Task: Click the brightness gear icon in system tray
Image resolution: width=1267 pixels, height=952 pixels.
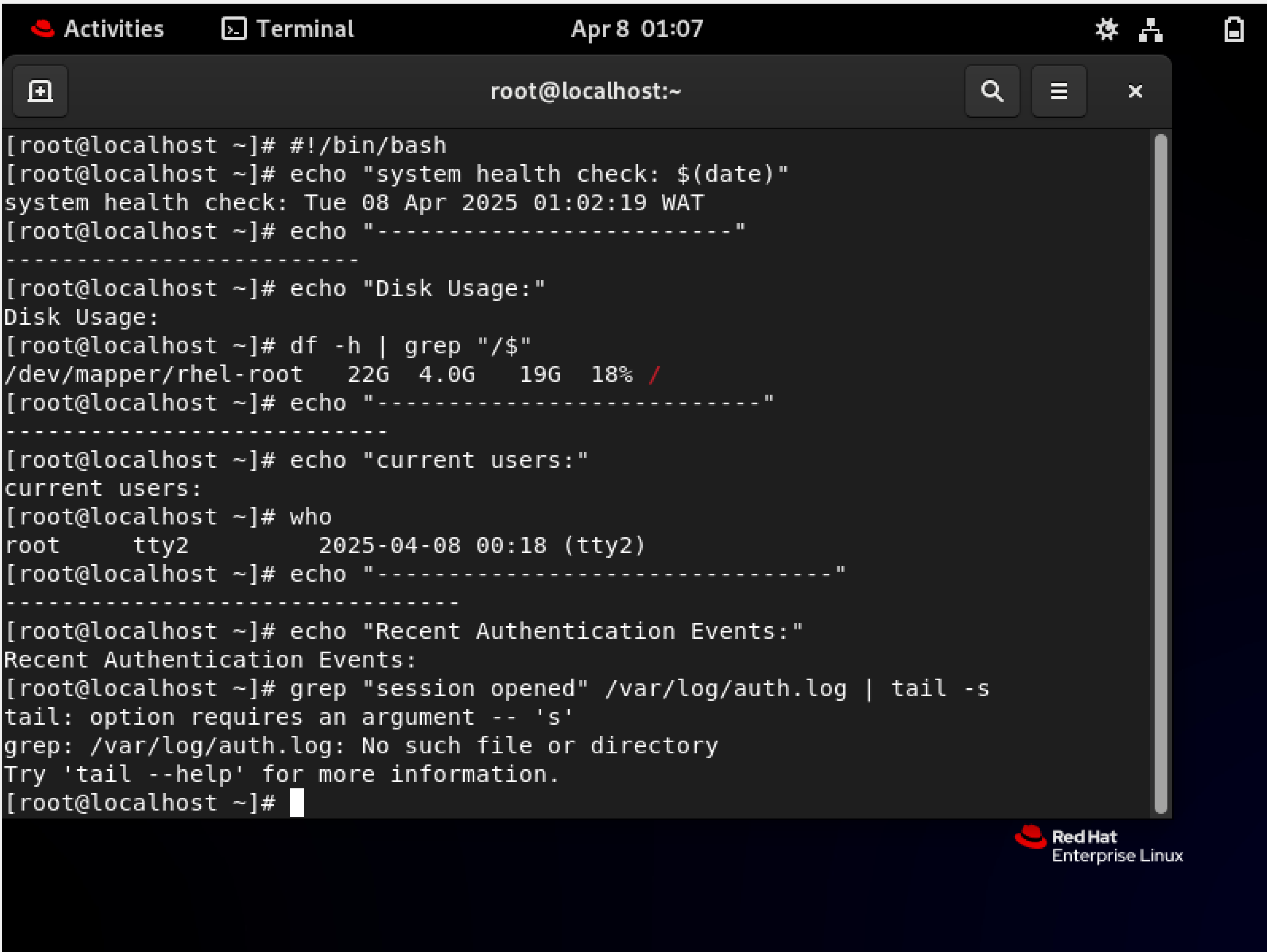Action: 1106,29
